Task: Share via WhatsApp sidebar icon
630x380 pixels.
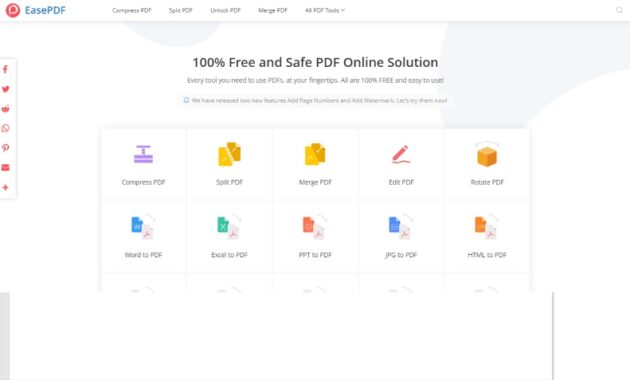Action: (x=6, y=128)
